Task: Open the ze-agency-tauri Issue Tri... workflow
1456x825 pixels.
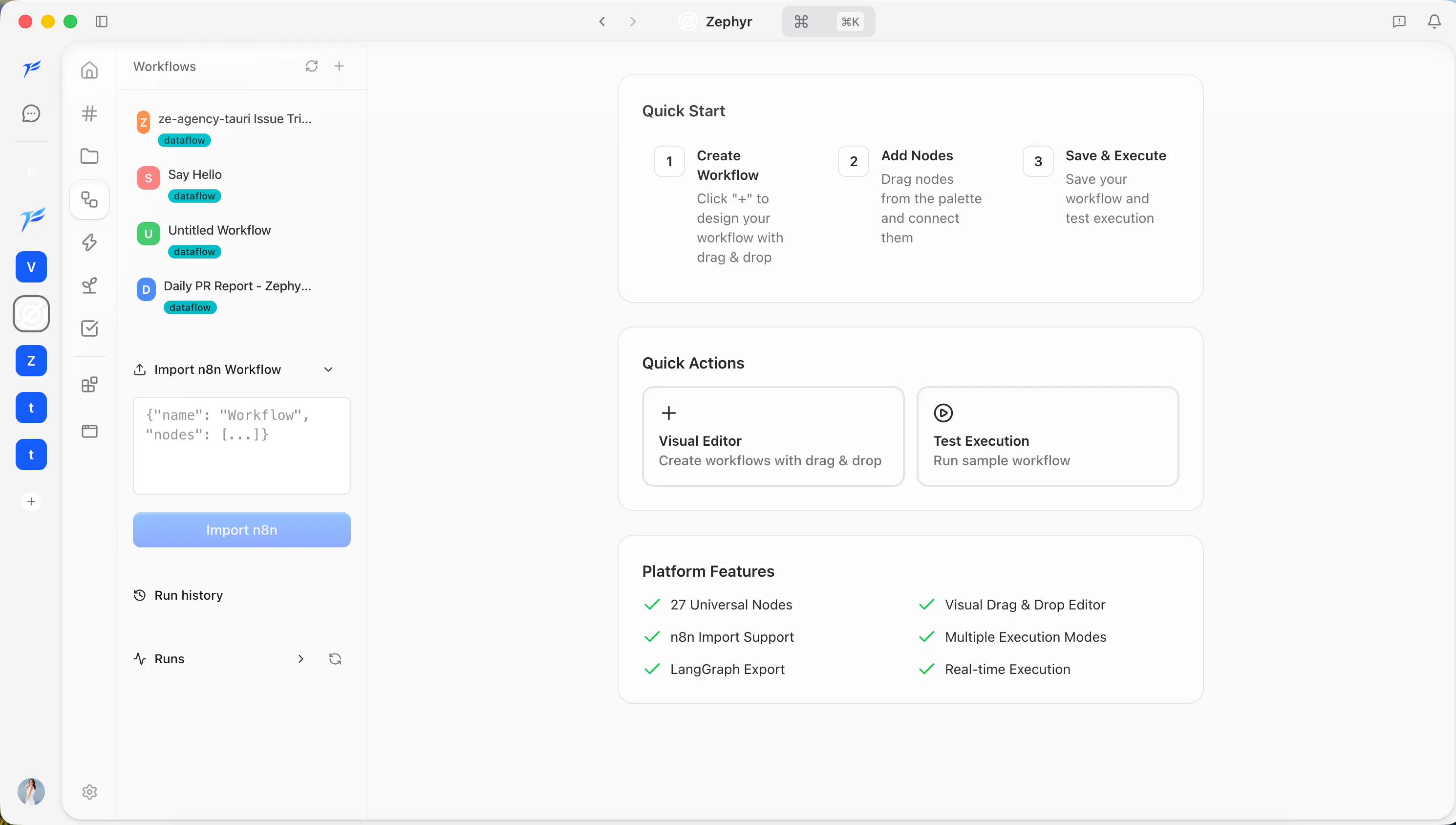Action: click(x=241, y=128)
